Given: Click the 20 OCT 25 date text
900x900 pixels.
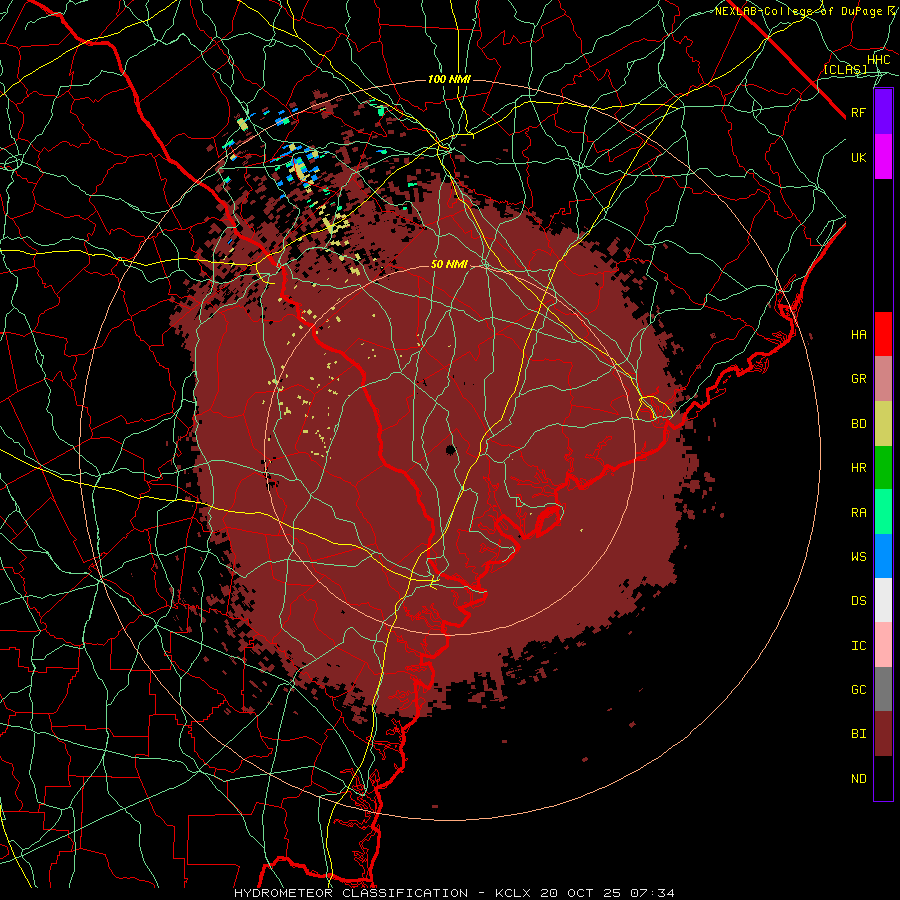Looking at the screenshot, I should [x=581, y=893].
